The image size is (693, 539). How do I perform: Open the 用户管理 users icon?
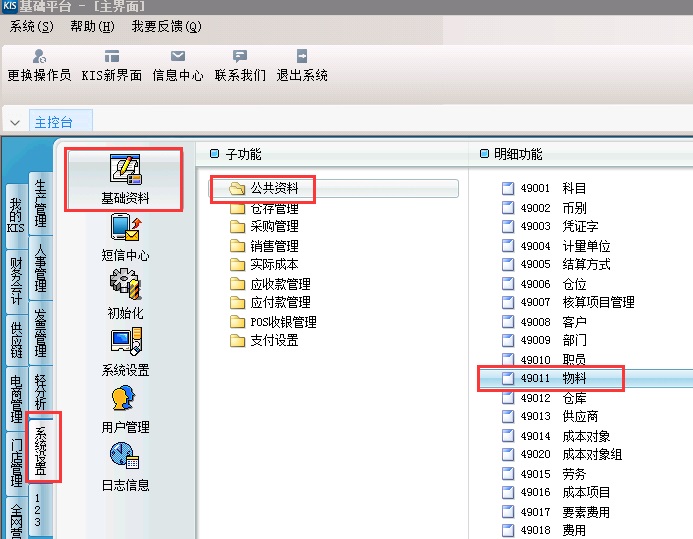point(123,398)
